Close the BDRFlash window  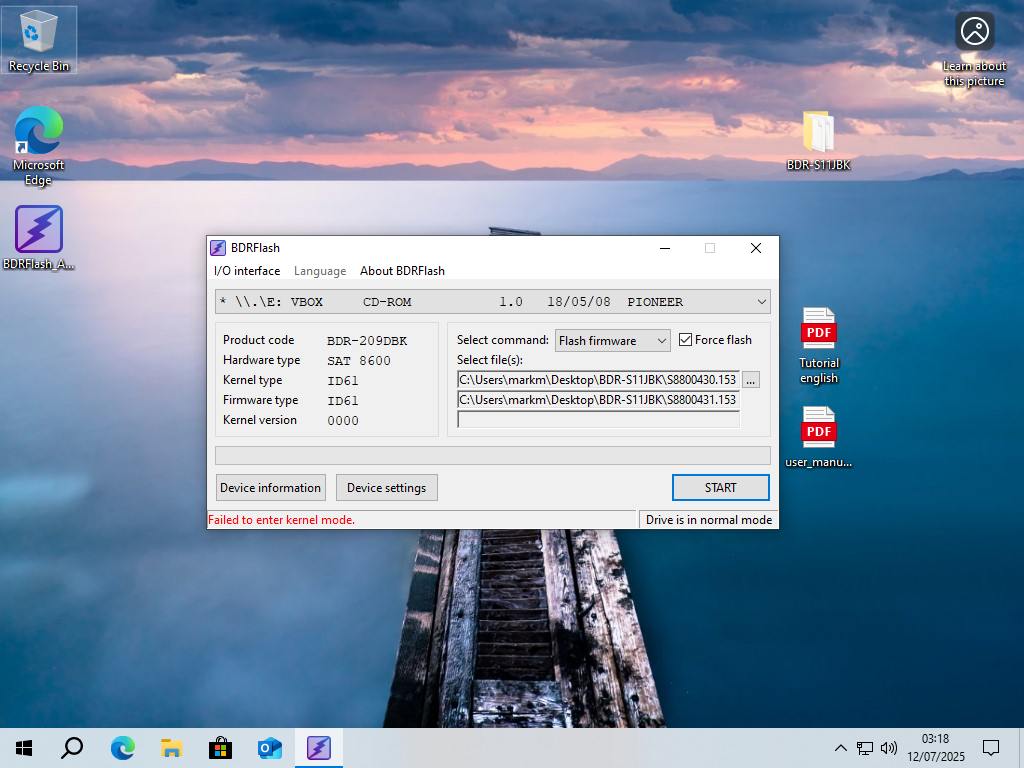[x=756, y=248]
